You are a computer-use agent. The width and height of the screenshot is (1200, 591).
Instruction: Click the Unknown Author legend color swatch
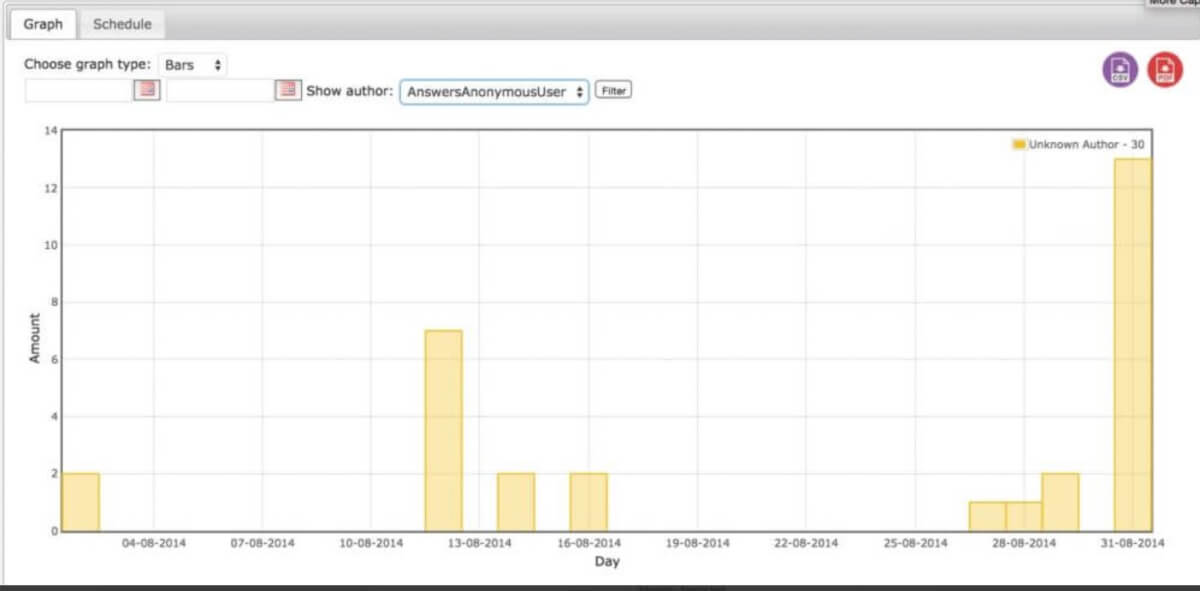coord(1019,145)
